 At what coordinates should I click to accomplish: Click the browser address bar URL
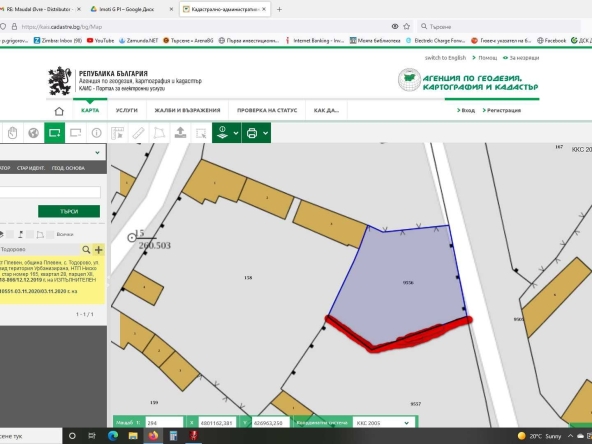[62, 27]
